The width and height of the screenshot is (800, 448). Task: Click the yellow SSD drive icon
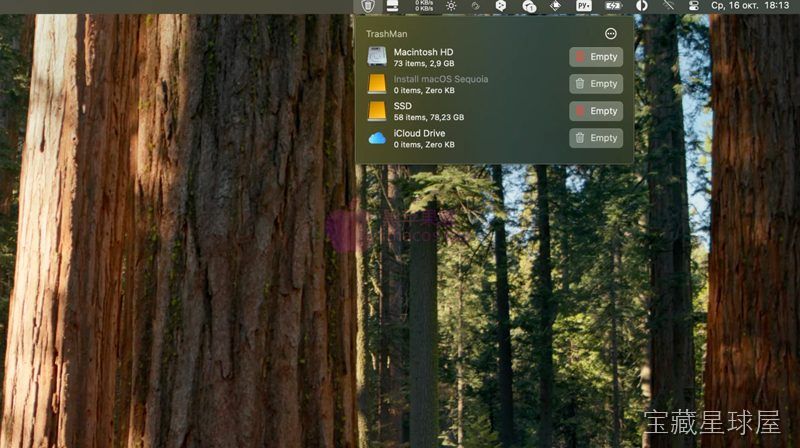(377, 111)
